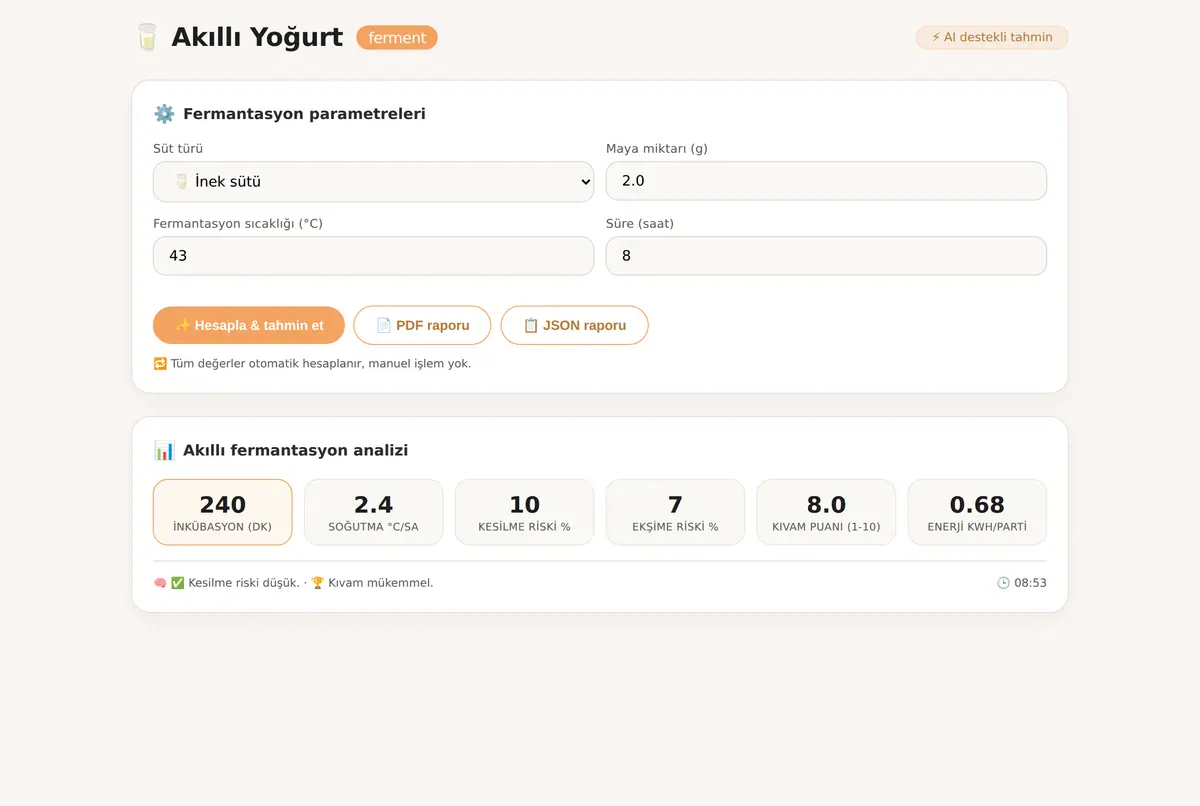Click the Akıllı fermantasyon analizi heading
This screenshot has height=806, width=1200.
295,451
